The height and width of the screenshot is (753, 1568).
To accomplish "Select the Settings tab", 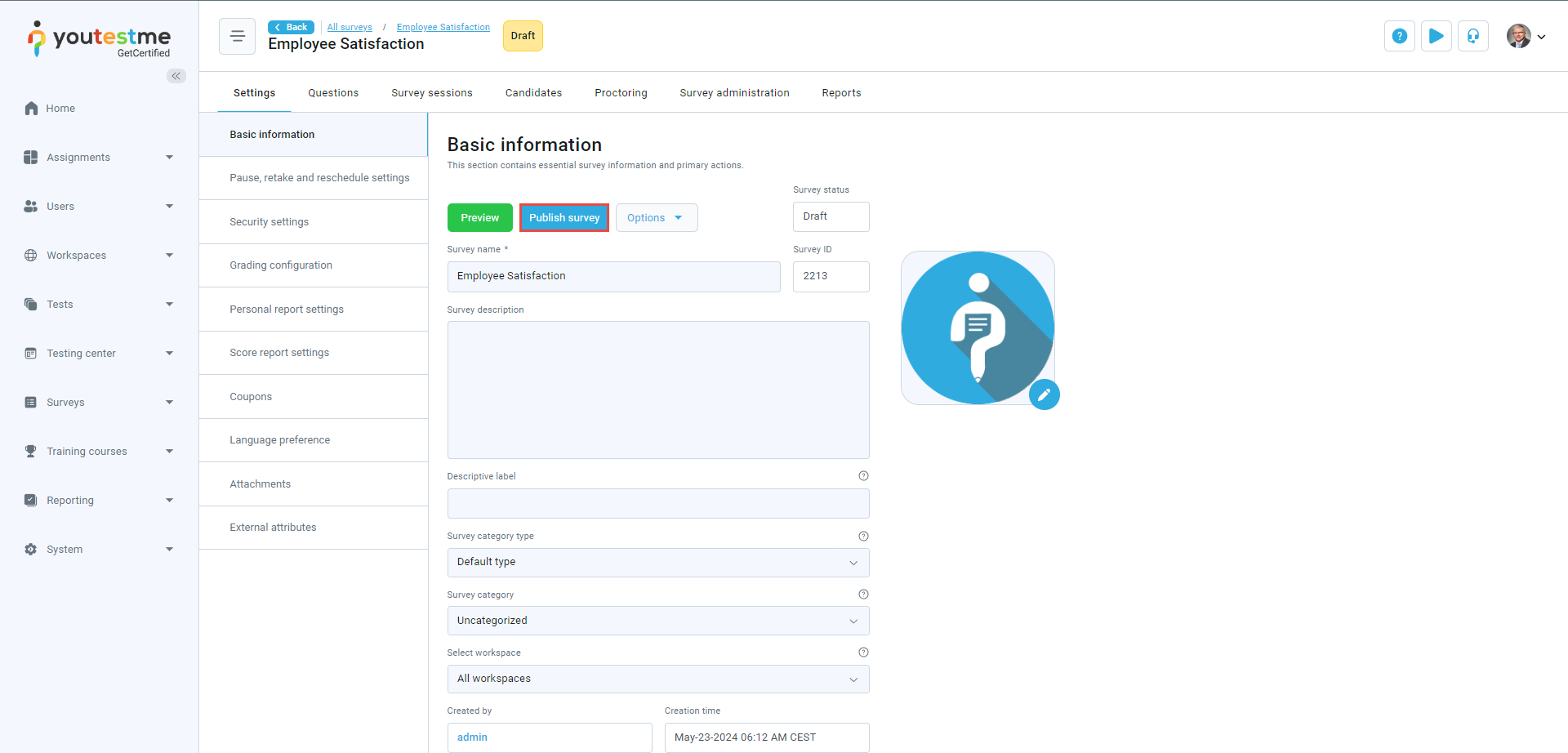I will click(x=255, y=93).
